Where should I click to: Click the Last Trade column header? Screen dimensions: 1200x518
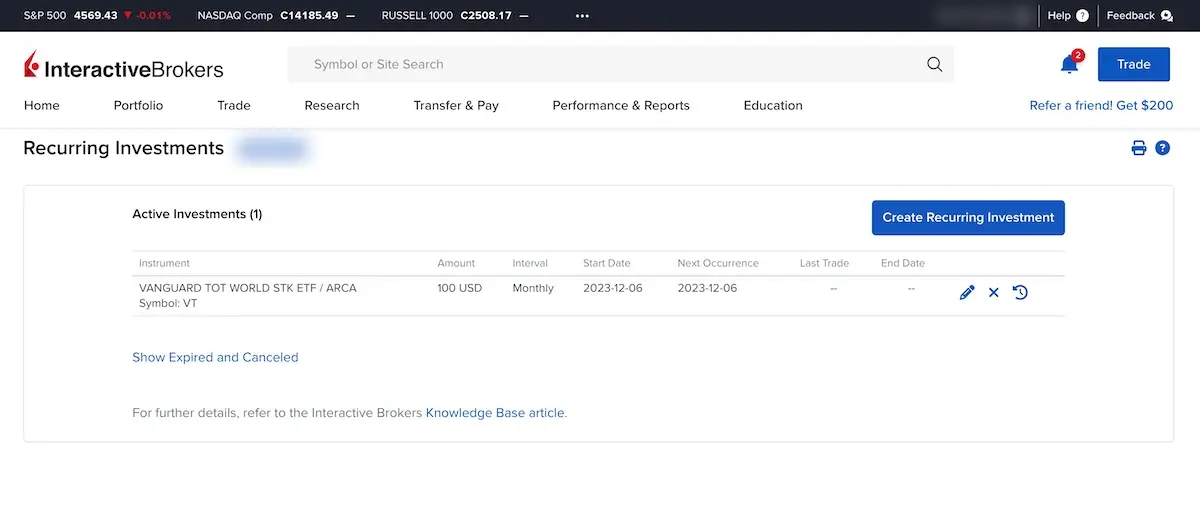click(x=824, y=263)
